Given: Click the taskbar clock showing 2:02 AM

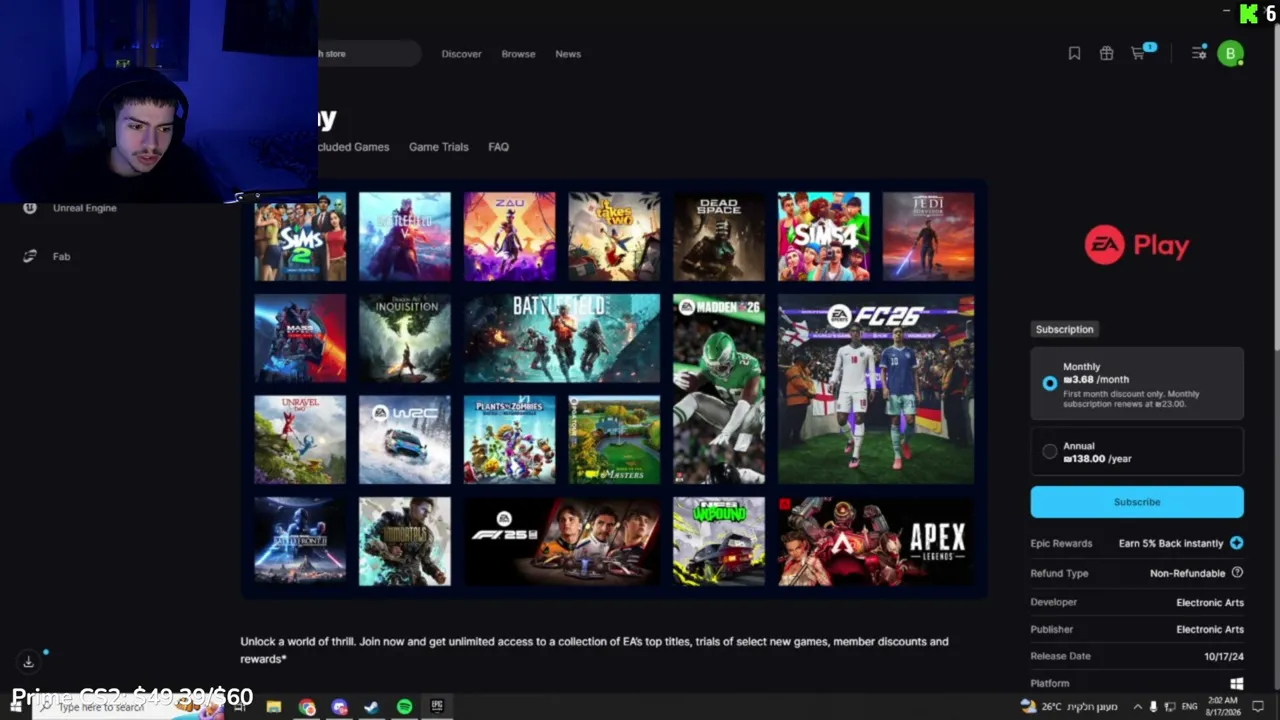Looking at the screenshot, I should 1221,707.
